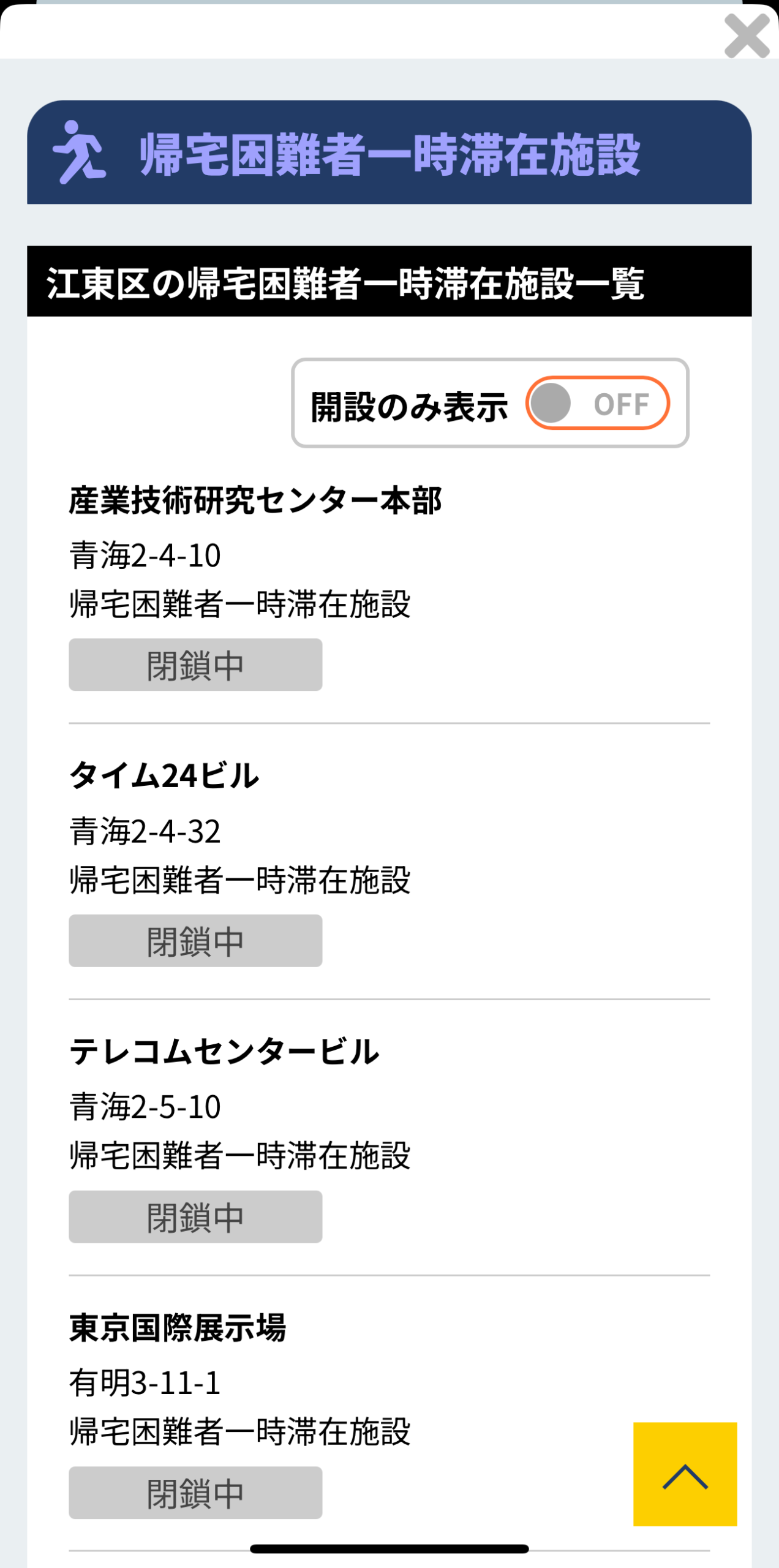Tap the home indicator bar at bottom

[389, 1549]
